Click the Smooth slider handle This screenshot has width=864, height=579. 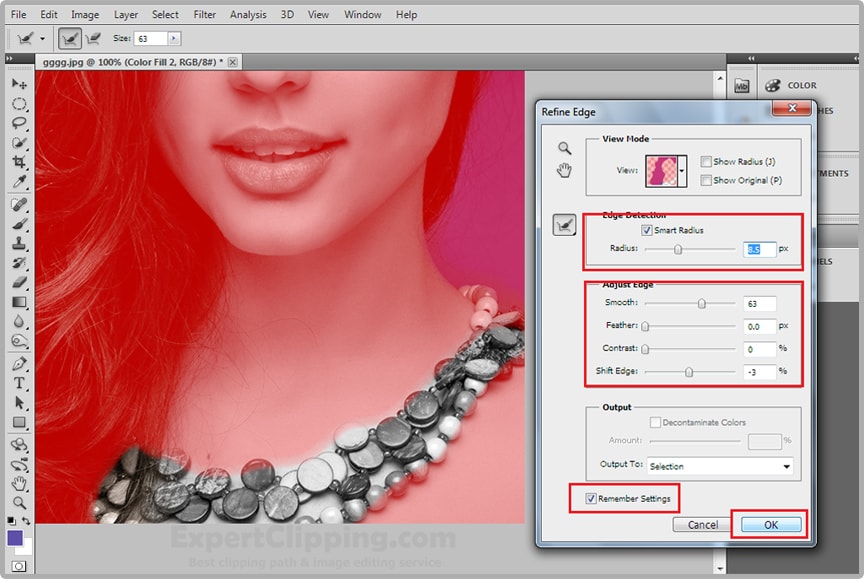[702, 303]
